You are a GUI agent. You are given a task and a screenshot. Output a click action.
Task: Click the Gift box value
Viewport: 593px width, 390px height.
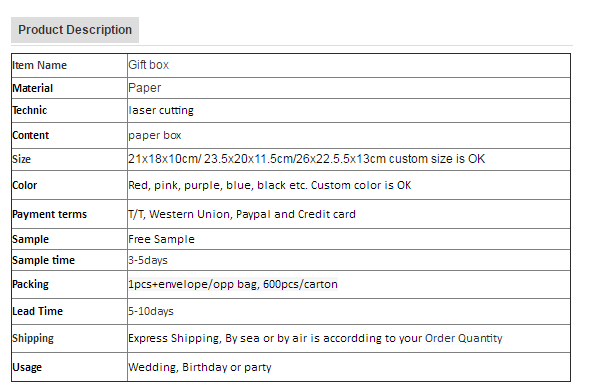coord(149,65)
